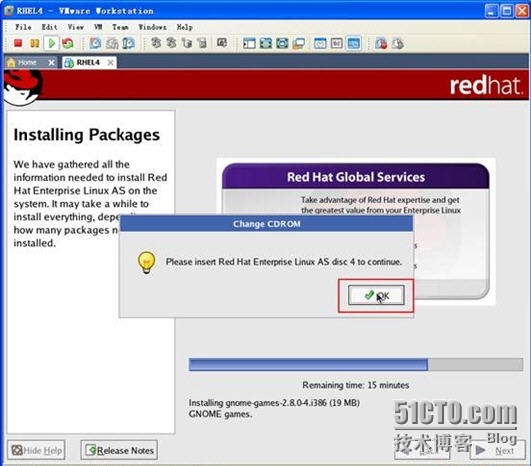Switch to the Home tab
The image size is (531, 466).
click(27, 63)
